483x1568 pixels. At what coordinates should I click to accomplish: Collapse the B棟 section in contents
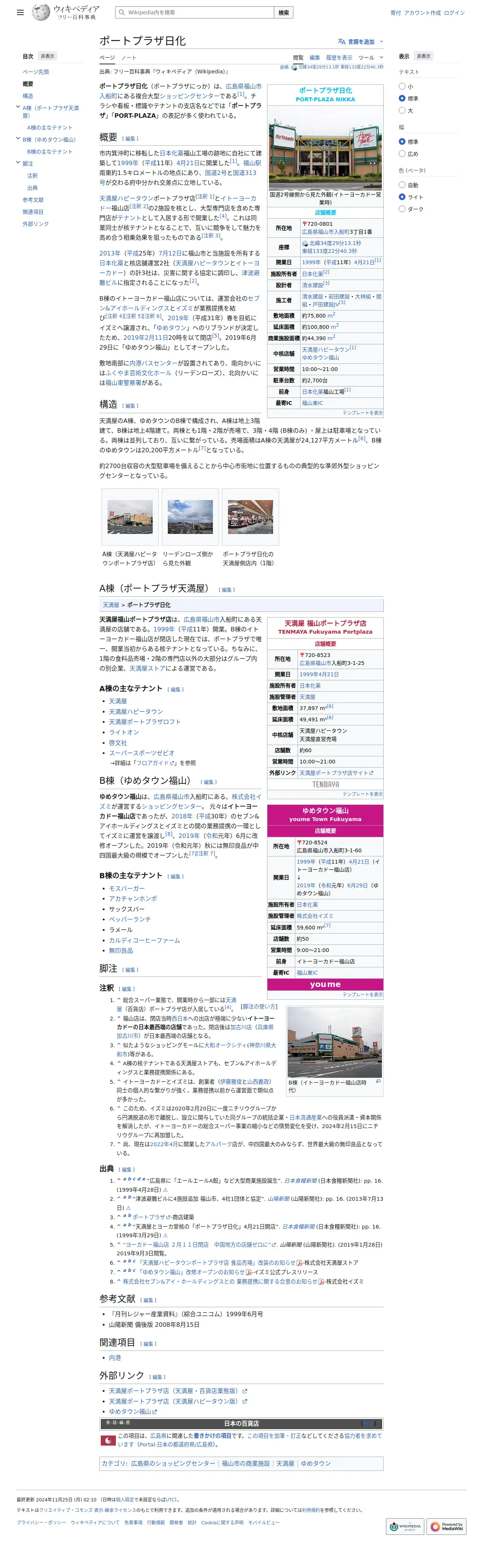18,139
